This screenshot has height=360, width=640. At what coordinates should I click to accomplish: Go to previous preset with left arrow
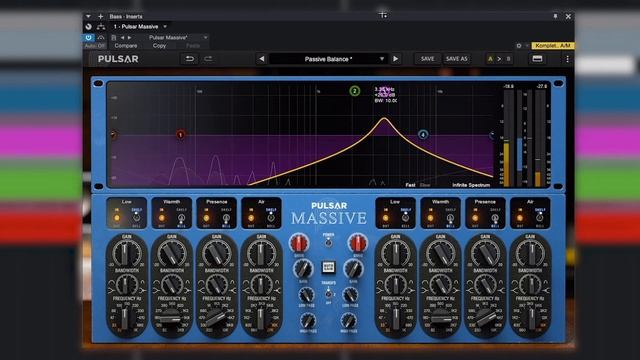[x=262, y=59]
